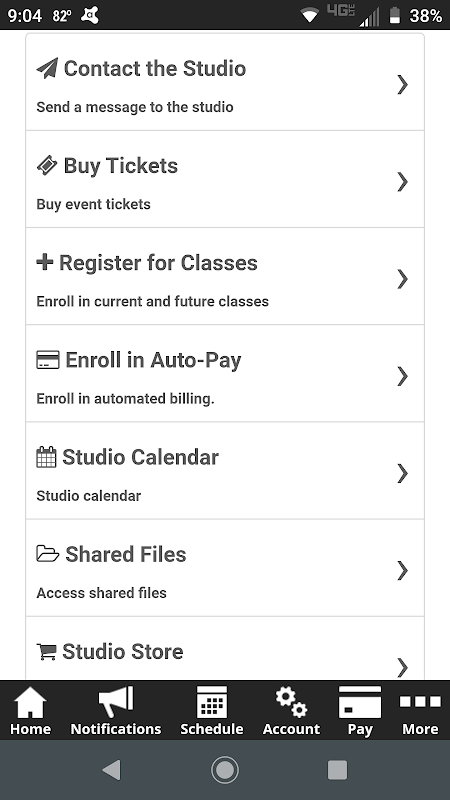Tap the Android back navigation triangle
Image resolution: width=450 pixels, height=800 pixels.
coord(111,770)
